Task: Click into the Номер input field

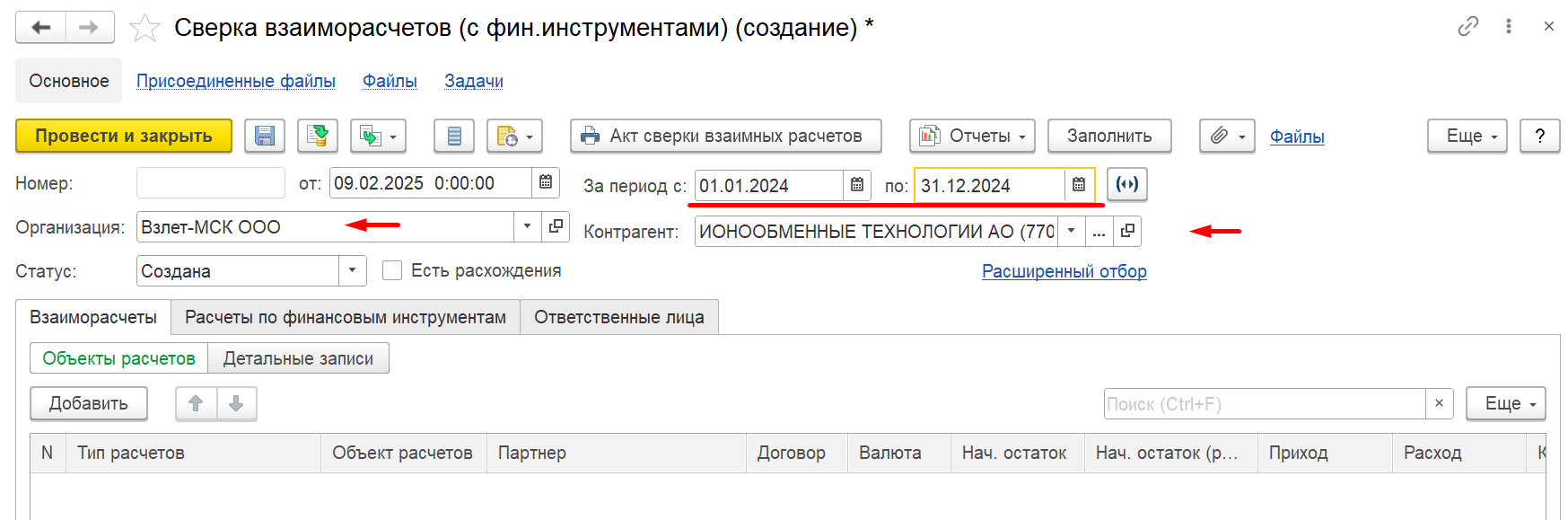Action: tap(211, 182)
